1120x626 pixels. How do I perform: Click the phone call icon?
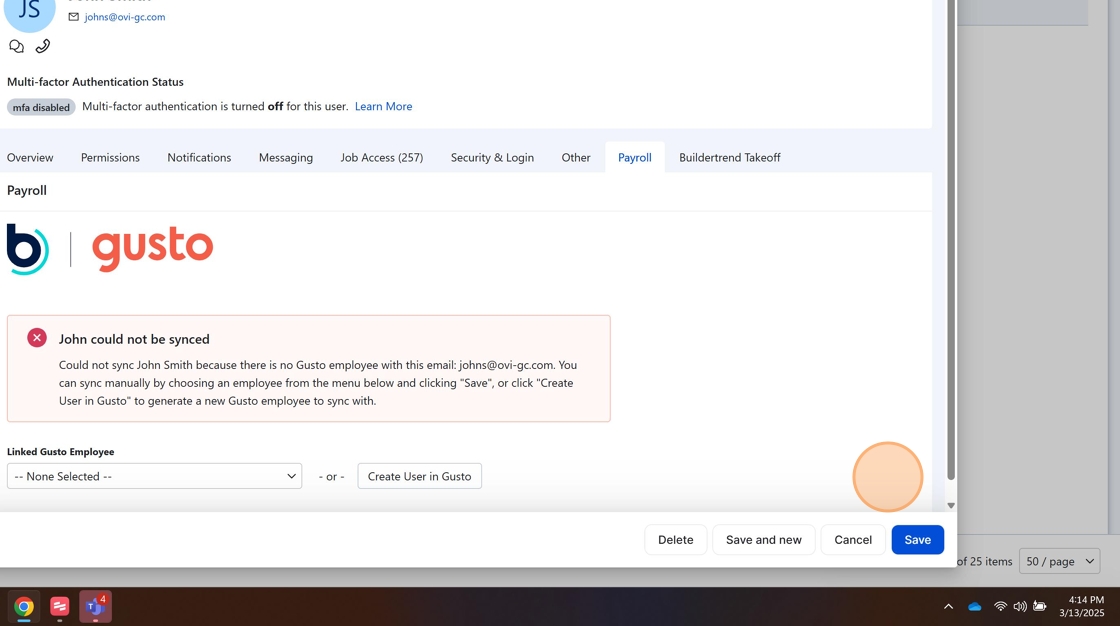click(x=43, y=46)
